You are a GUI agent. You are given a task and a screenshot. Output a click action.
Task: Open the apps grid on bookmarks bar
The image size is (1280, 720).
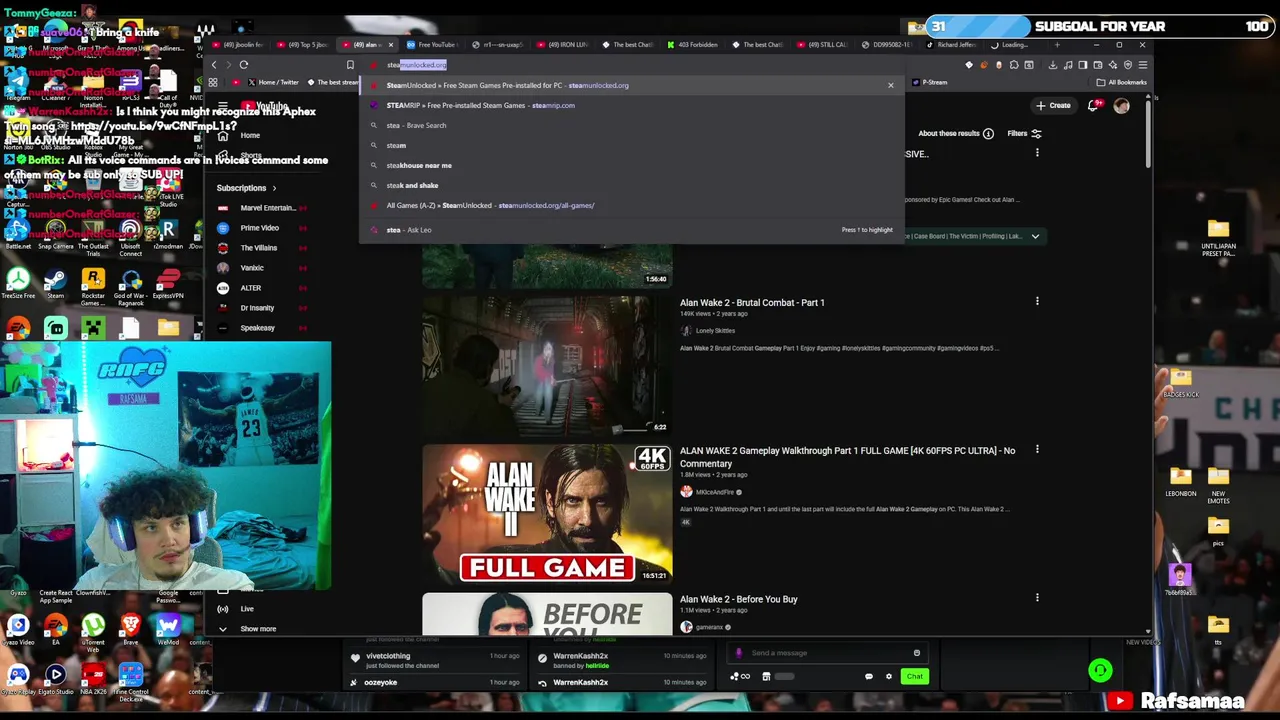pyautogui.click(x=213, y=82)
